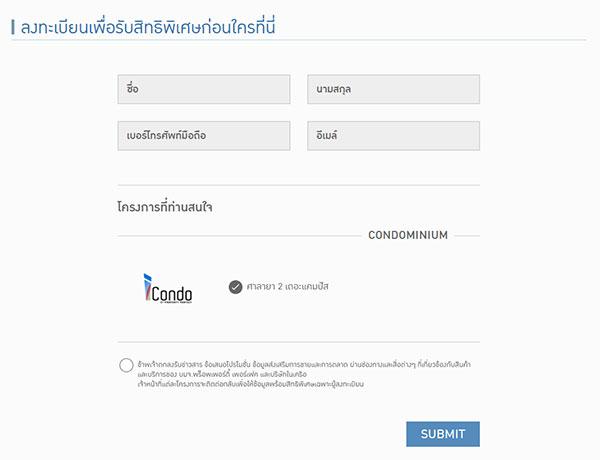Enable the consent circle before the terms
Viewport: 600px width, 460px height.
click(x=125, y=366)
